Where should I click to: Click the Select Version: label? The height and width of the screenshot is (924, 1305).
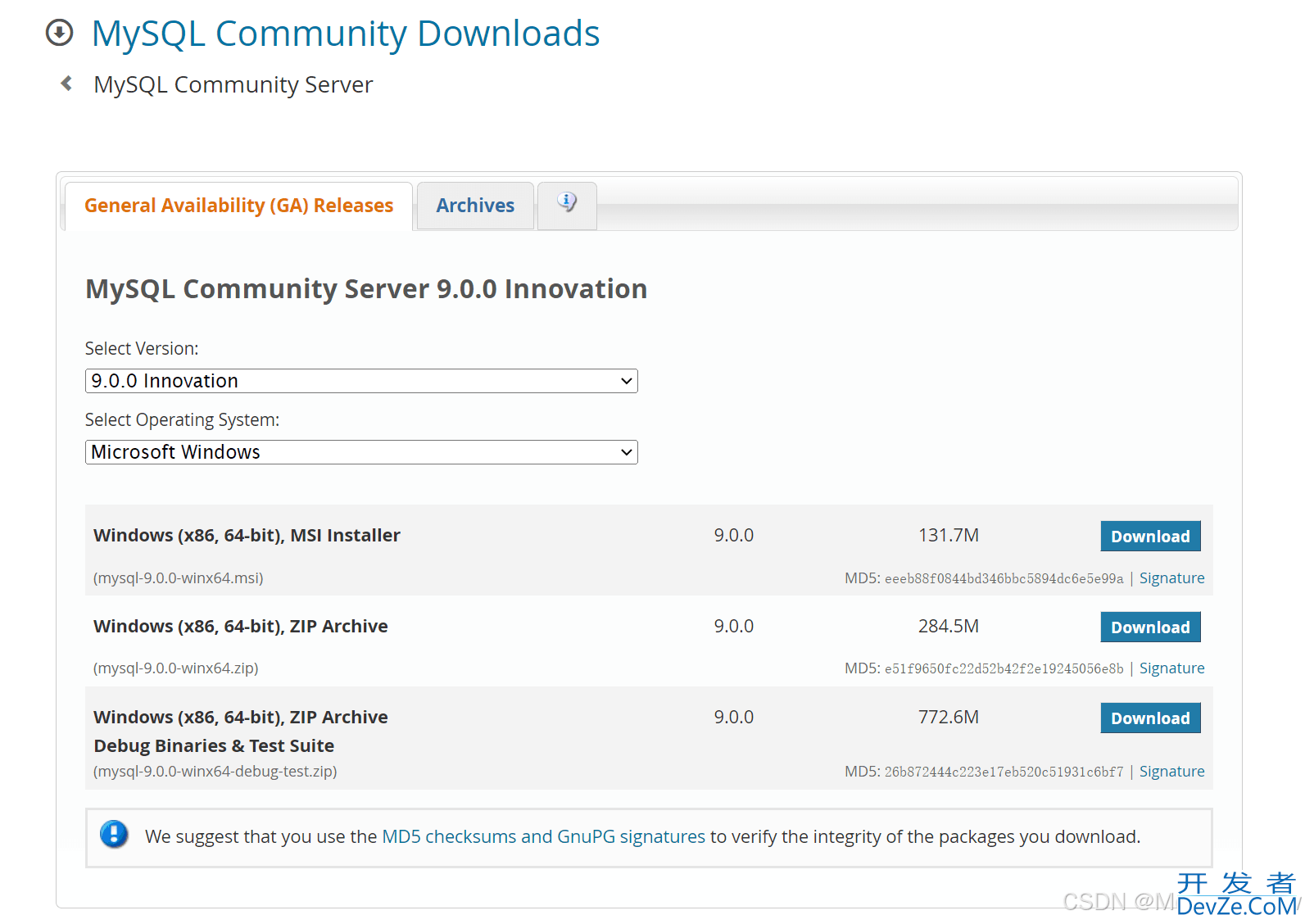point(142,349)
